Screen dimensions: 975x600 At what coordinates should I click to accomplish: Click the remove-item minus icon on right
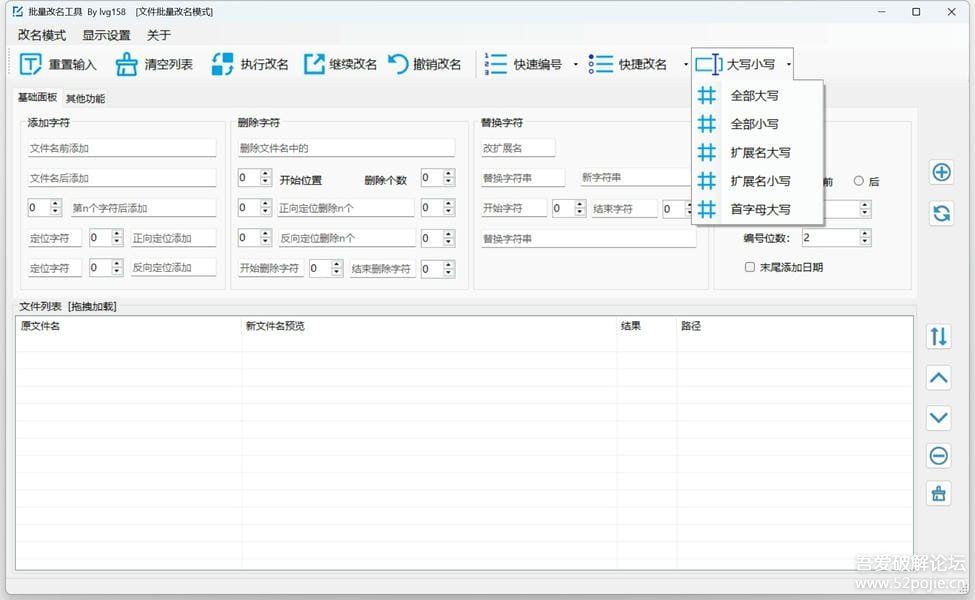[938, 455]
